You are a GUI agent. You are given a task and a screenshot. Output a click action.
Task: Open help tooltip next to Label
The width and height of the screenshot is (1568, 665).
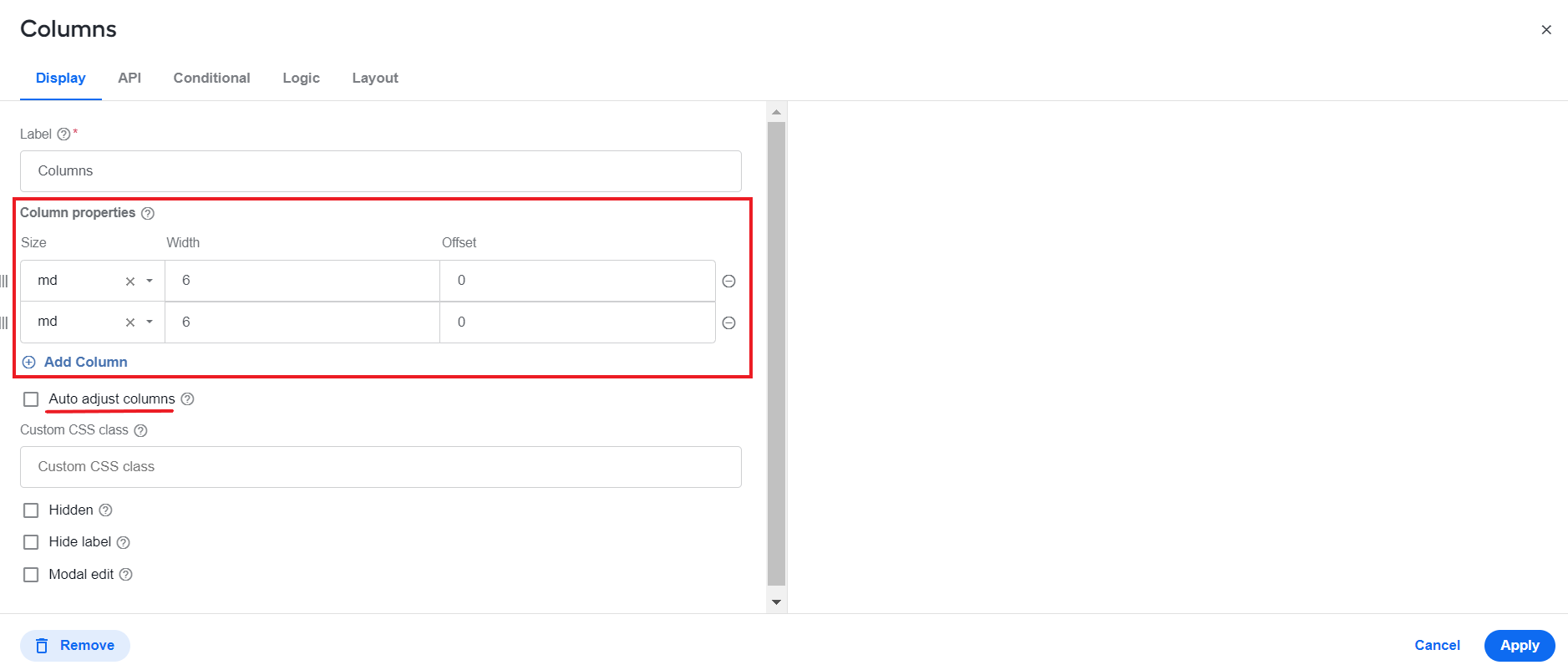pos(63,135)
